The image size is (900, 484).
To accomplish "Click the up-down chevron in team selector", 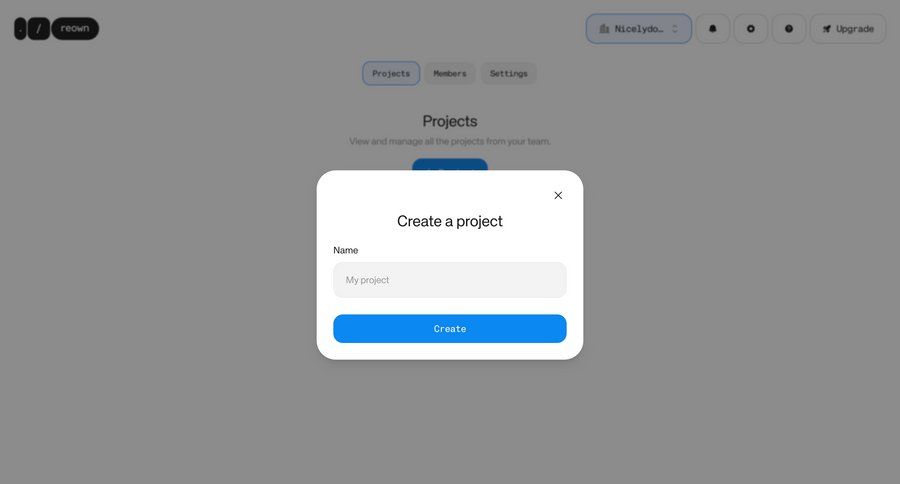I will pyautogui.click(x=675, y=29).
